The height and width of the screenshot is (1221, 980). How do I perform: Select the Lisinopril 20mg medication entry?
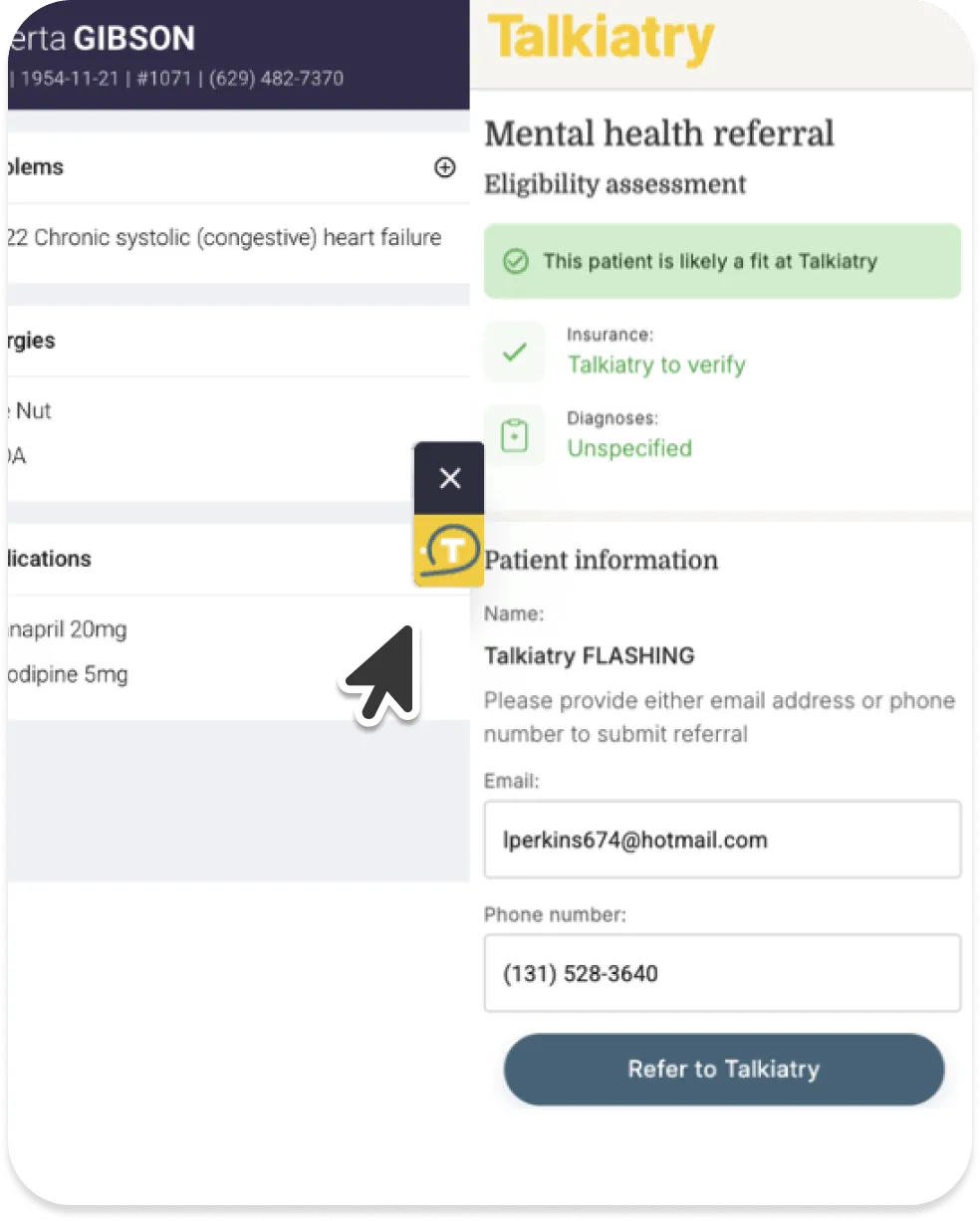66,628
